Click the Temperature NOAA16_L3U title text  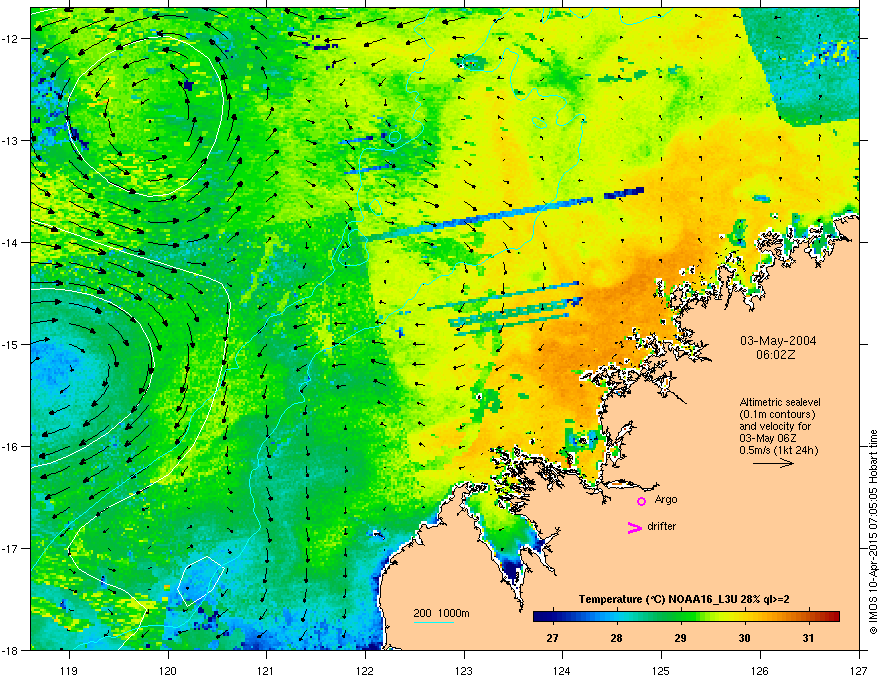(684, 599)
